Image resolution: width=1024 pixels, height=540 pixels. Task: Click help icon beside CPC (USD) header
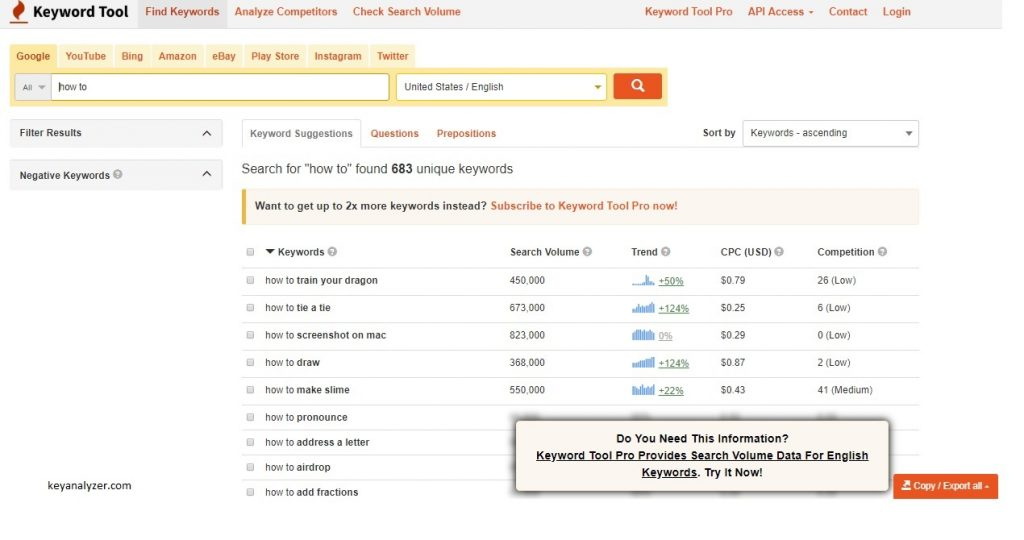pos(779,251)
